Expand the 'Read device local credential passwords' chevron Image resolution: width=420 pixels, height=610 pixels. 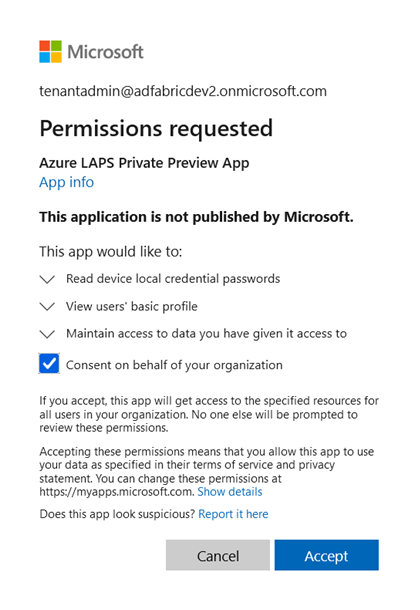click(x=47, y=279)
